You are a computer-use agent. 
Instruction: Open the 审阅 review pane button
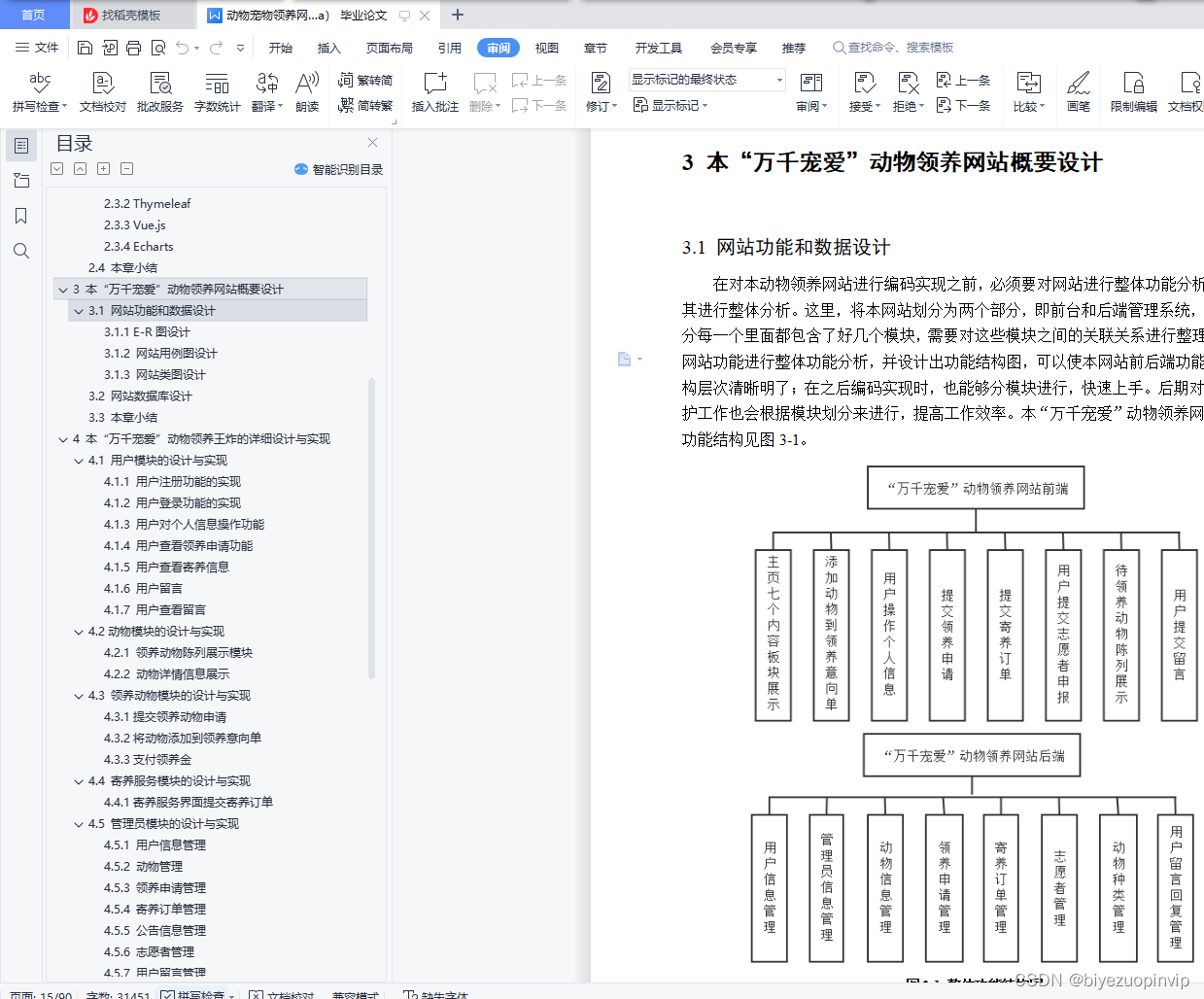[x=811, y=92]
